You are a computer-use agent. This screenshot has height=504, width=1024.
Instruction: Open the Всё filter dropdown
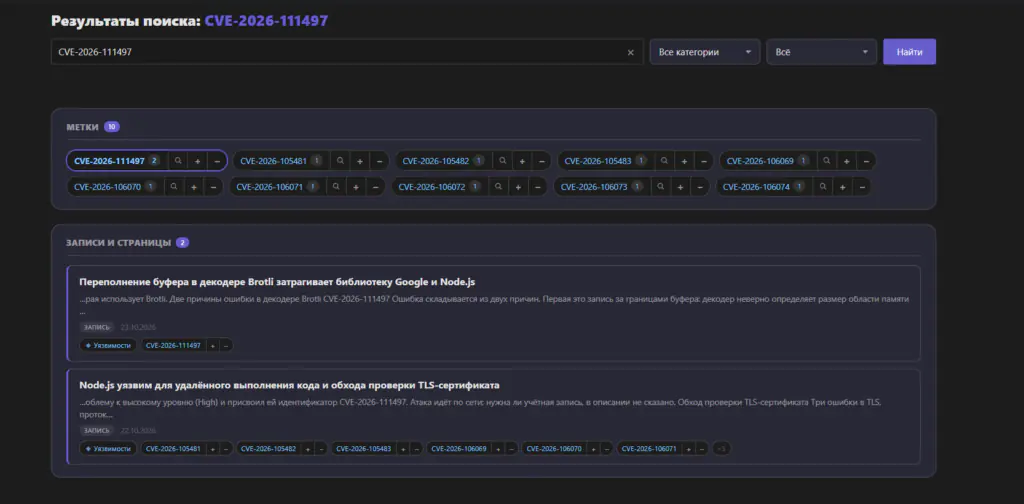822,52
